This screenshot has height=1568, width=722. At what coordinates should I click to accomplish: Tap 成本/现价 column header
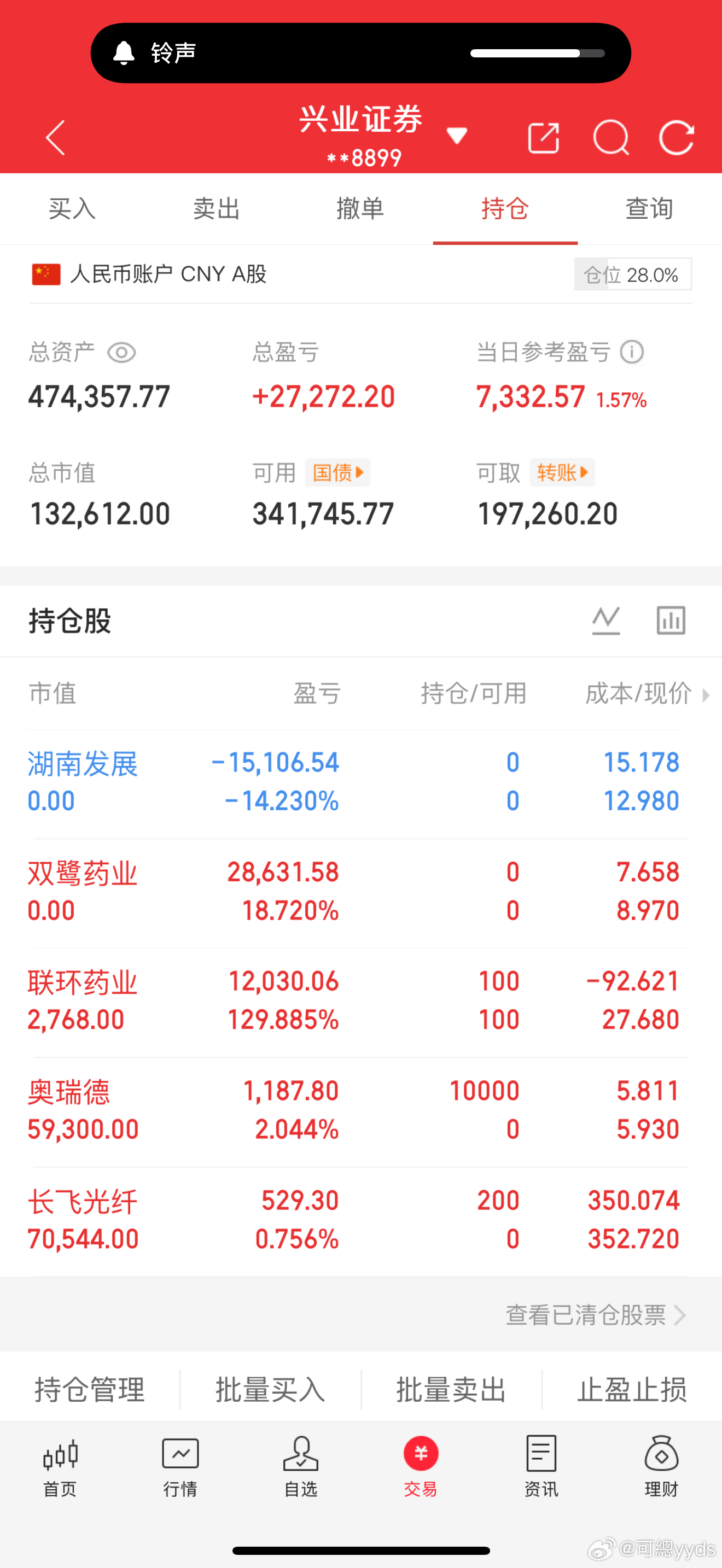point(638,694)
